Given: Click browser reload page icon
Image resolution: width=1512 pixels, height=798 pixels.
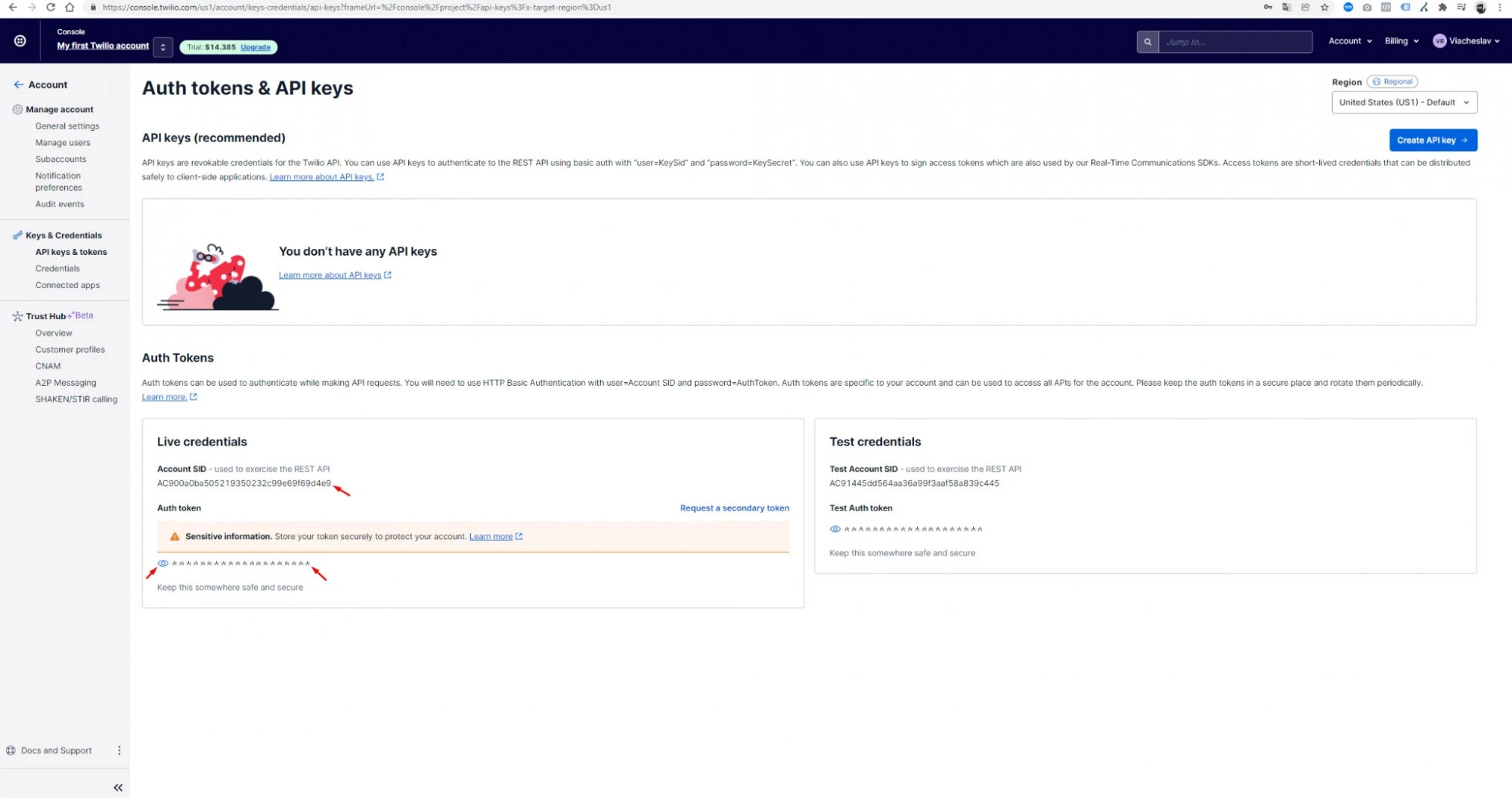Looking at the screenshot, I should click(50, 8).
